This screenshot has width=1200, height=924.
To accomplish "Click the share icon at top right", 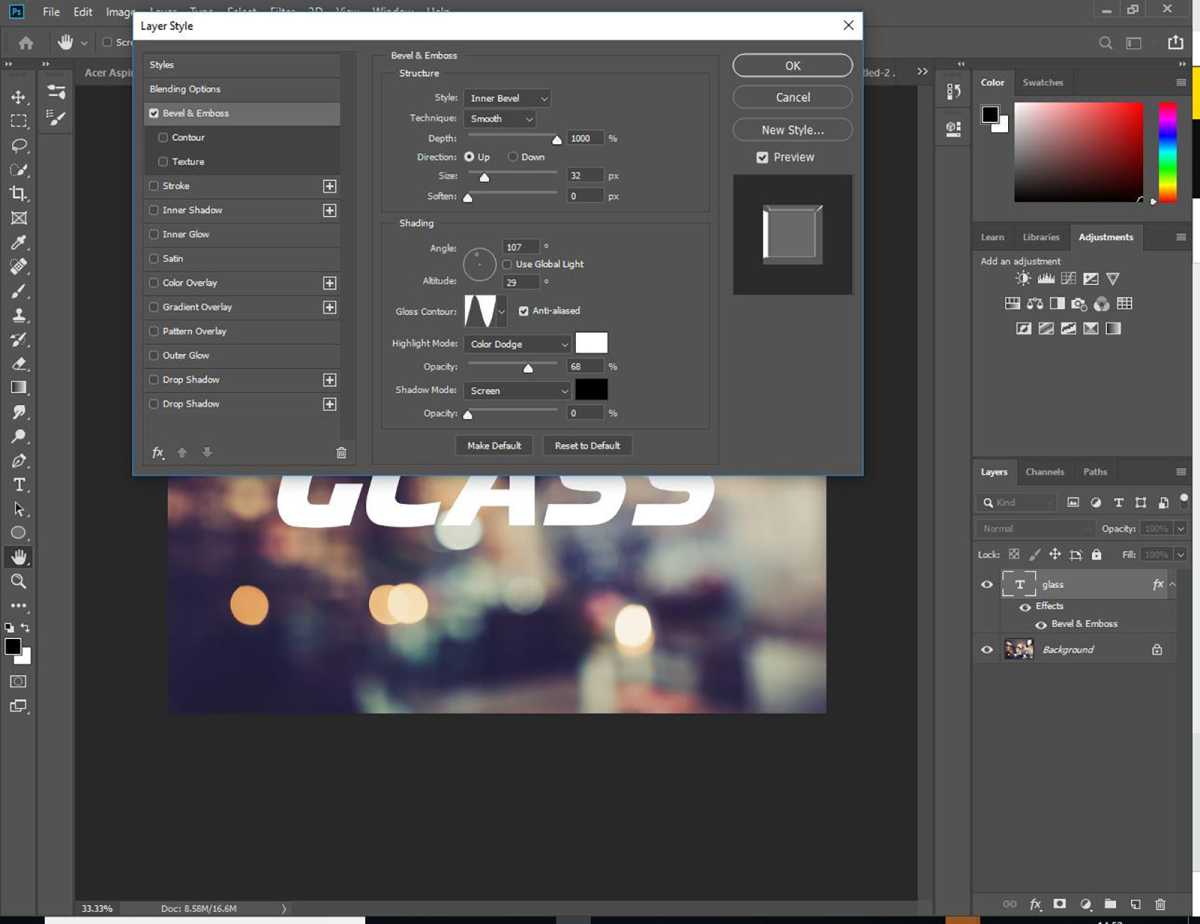I will (x=1175, y=43).
